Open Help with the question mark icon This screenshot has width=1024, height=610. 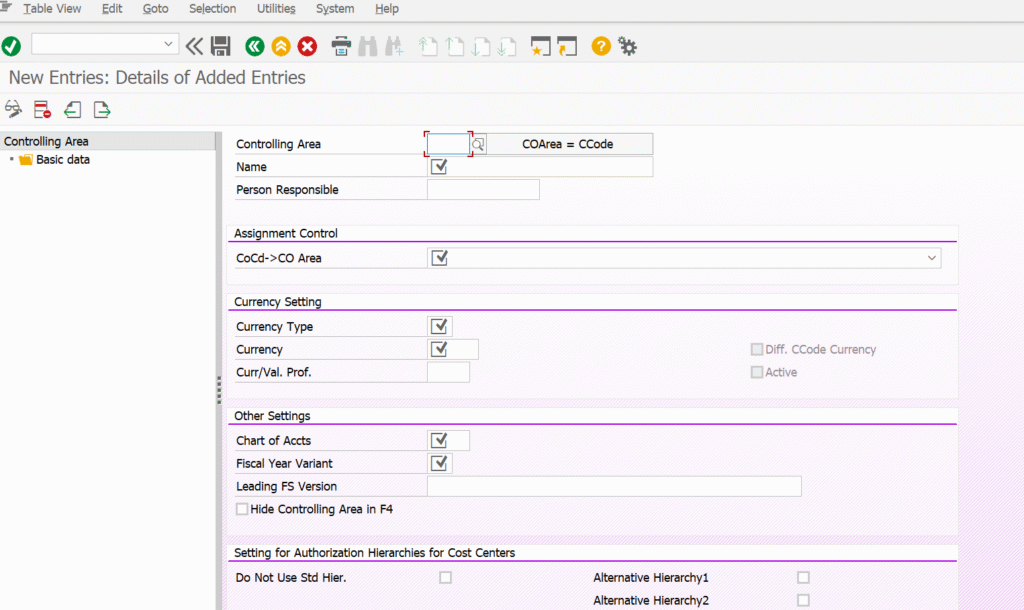point(601,46)
